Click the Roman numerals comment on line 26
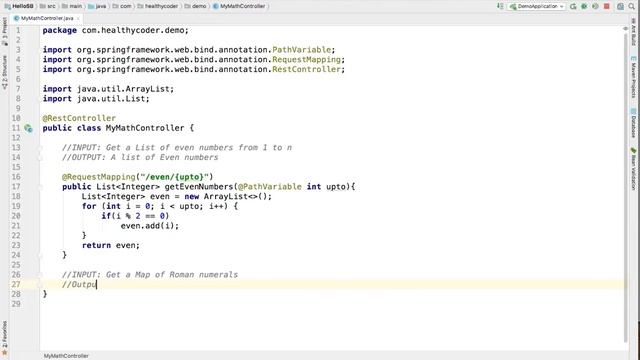 point(150,275)
